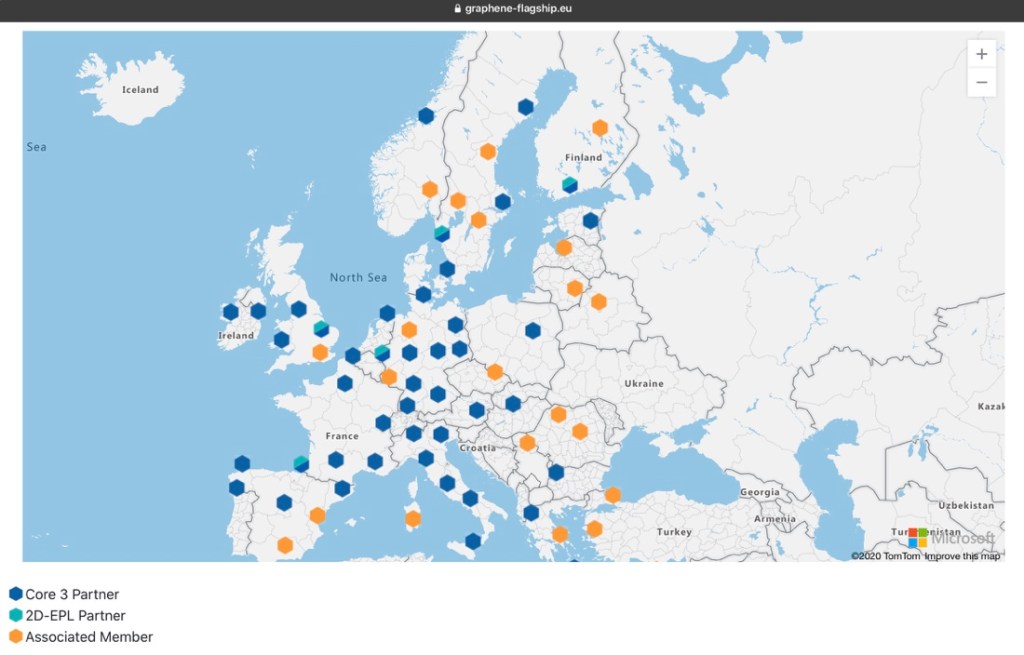The width and height of the screenshot is (1024, 655).
Task: Open the Improve this map link
Action: click(x=962, y=556)
